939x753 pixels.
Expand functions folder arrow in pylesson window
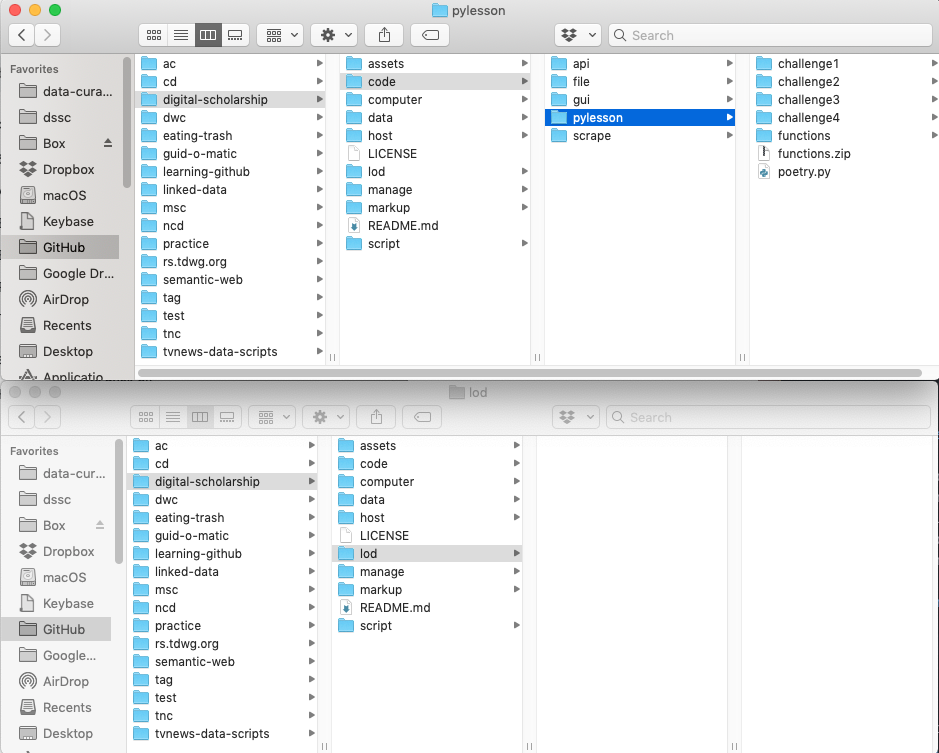(934, 135)
